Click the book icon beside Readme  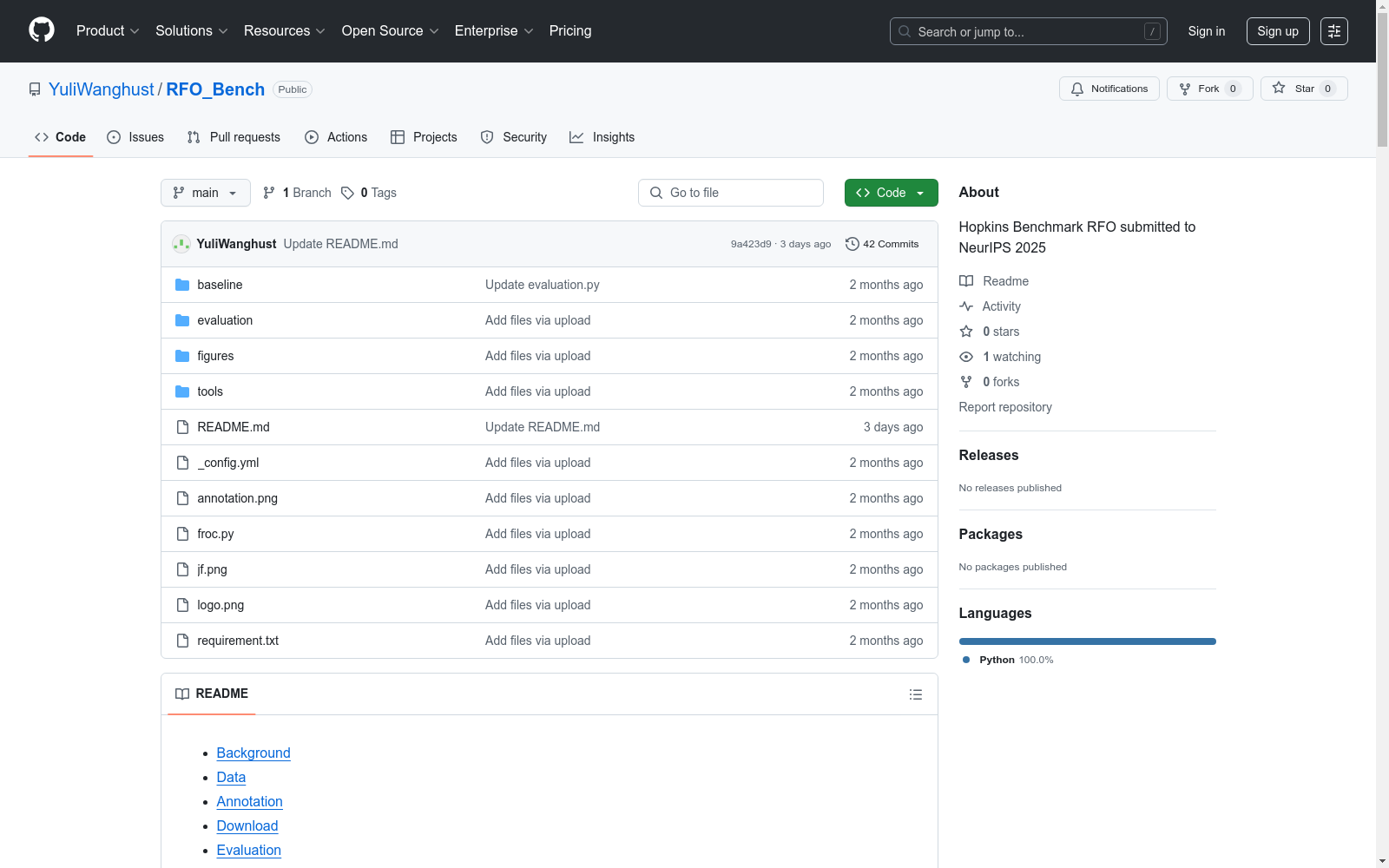966,281
